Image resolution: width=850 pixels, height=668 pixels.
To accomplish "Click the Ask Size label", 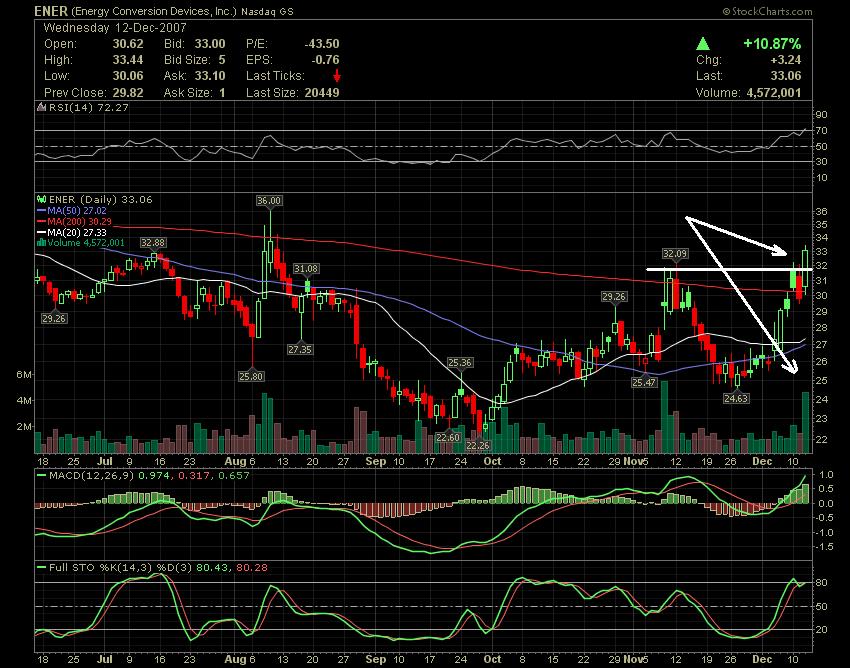I will click(x=188, y=93).
